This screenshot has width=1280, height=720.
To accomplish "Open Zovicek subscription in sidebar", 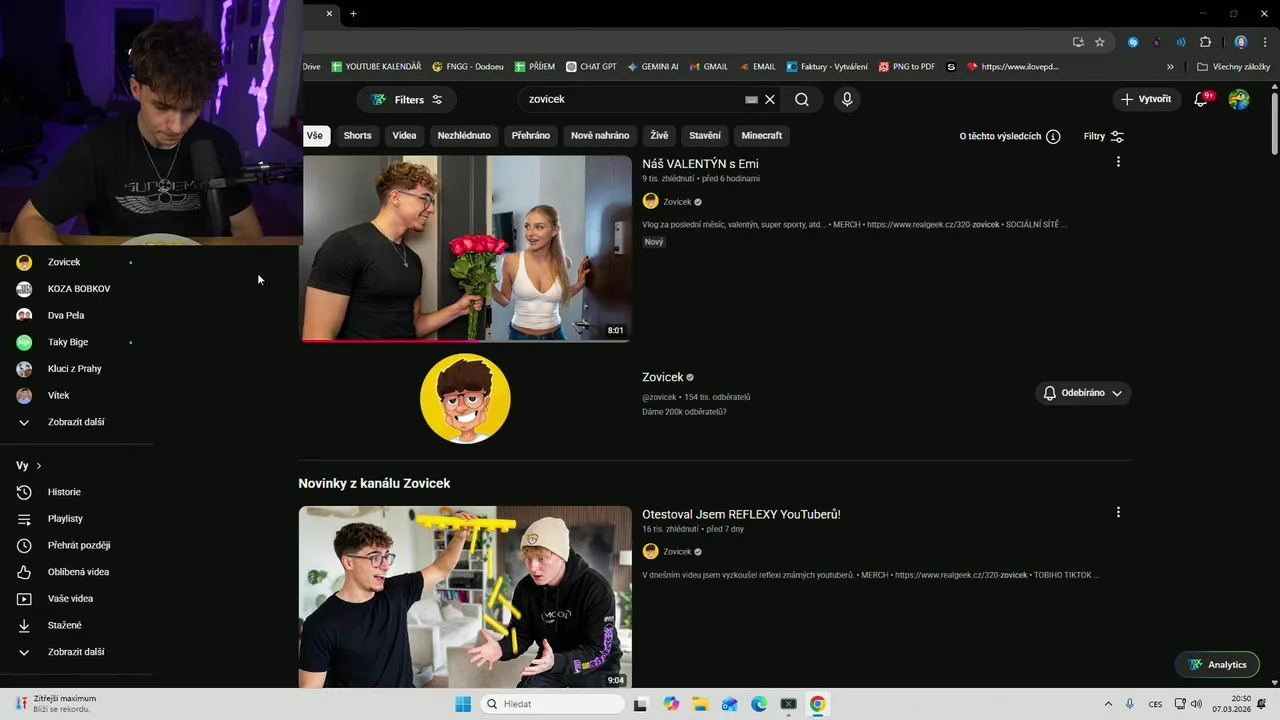I will click(x=77, y=262).
